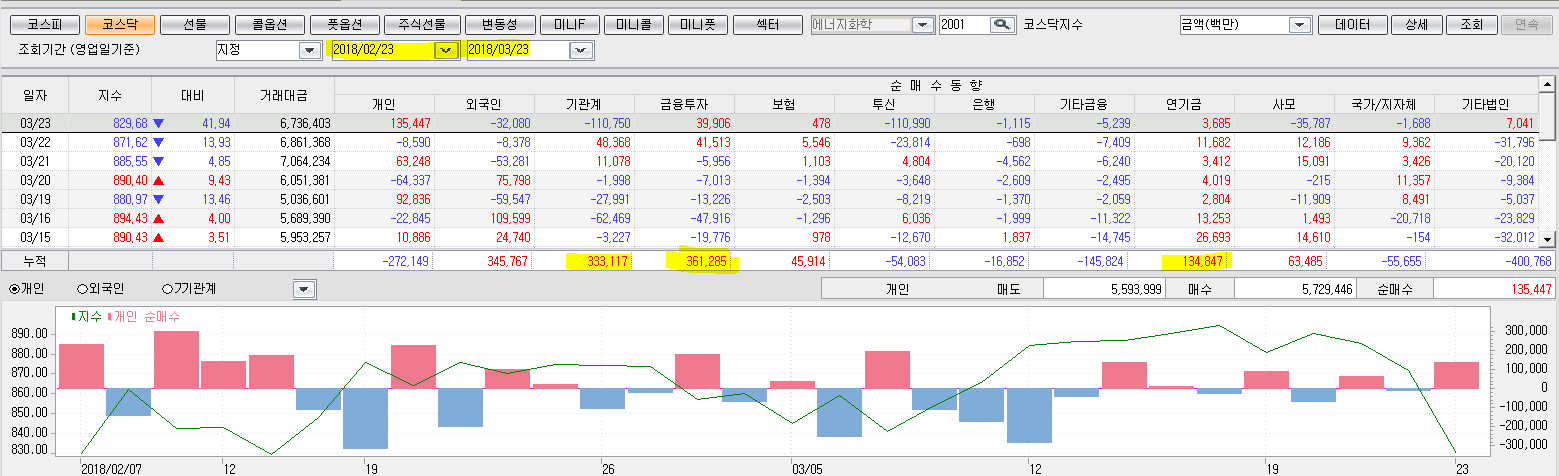
Task: Open the 지정 period type dropdown
Action: (x=309, y=49)
